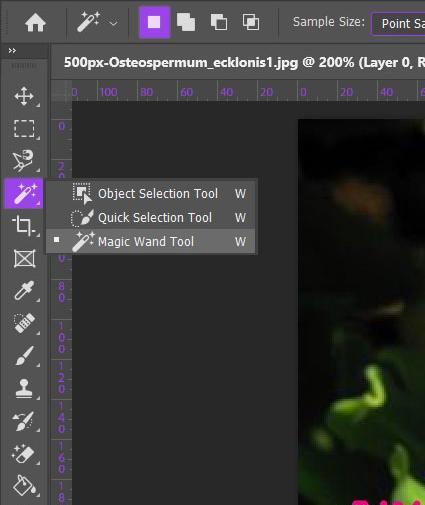Image resolution: width=425 pixels, height=505 pixels.
Task: Expand the toolbar with the double-arrow
Action: pyautogui.click(x=12, y=51)
